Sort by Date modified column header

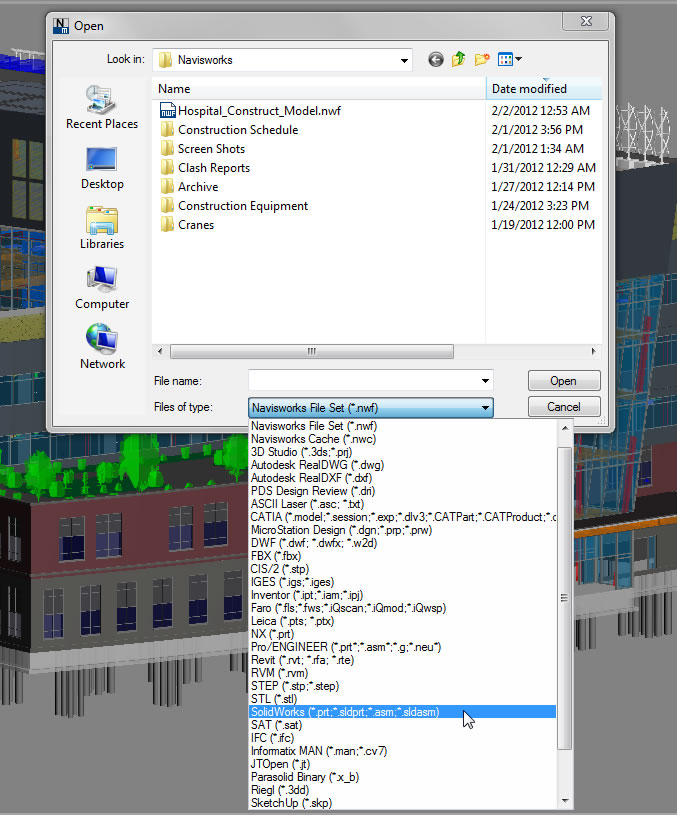pyautogui.click(x=544, y=89)
